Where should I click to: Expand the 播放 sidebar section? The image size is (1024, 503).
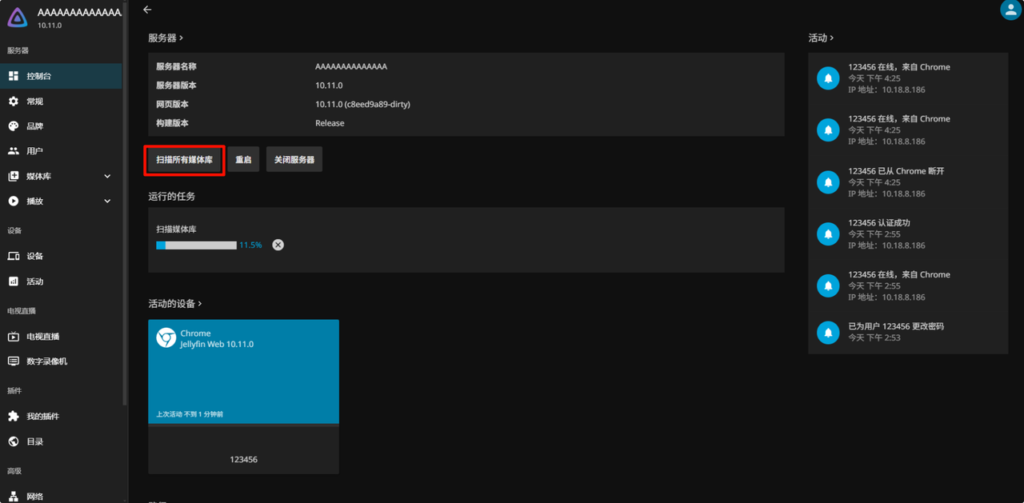coord(107,201)
